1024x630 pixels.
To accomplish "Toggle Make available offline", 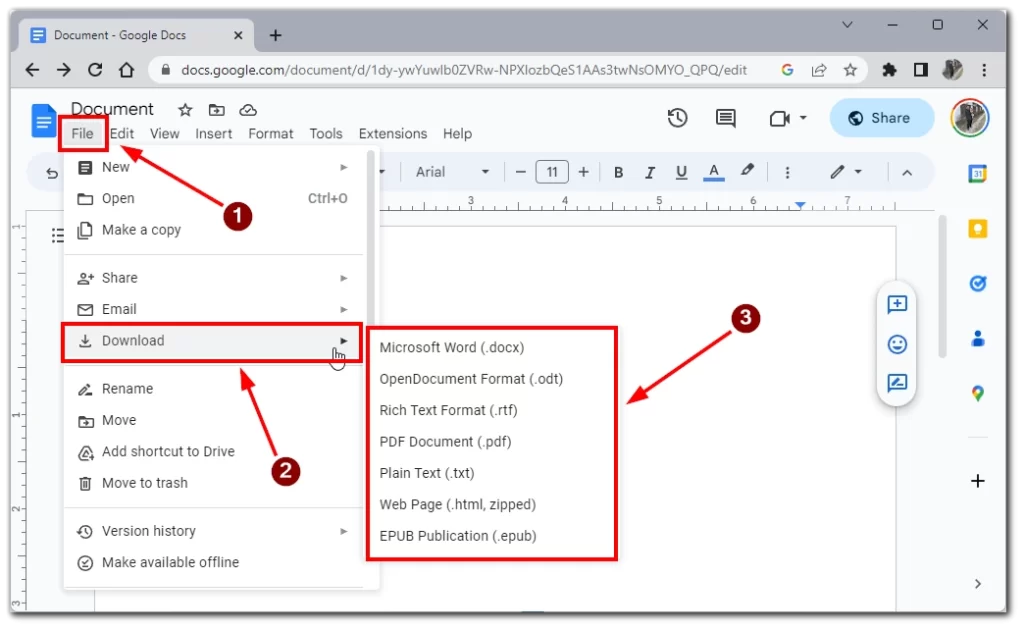I will coord(214,563).
